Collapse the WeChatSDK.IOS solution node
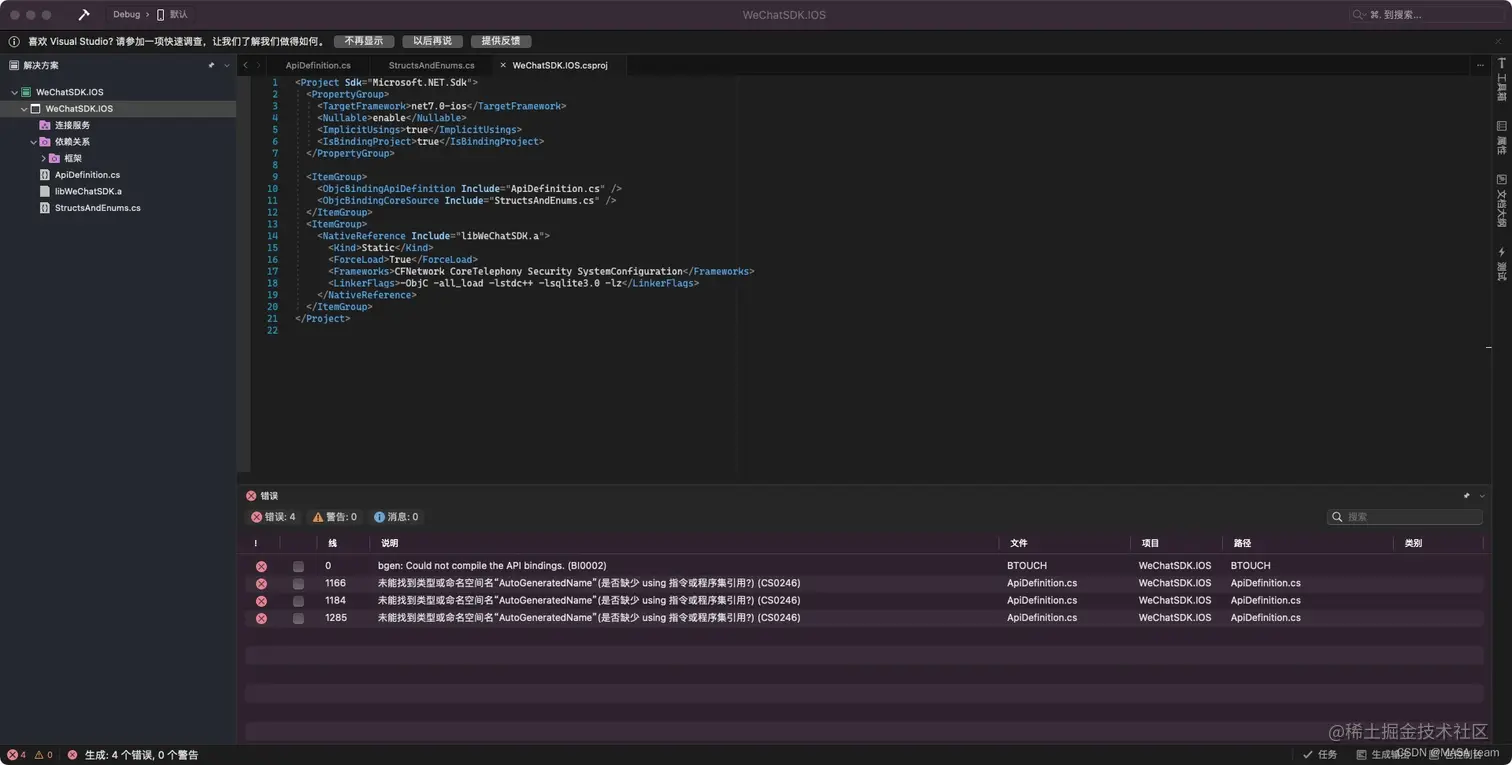Viewport: 1512px width, 765px height. click(14, 92)
